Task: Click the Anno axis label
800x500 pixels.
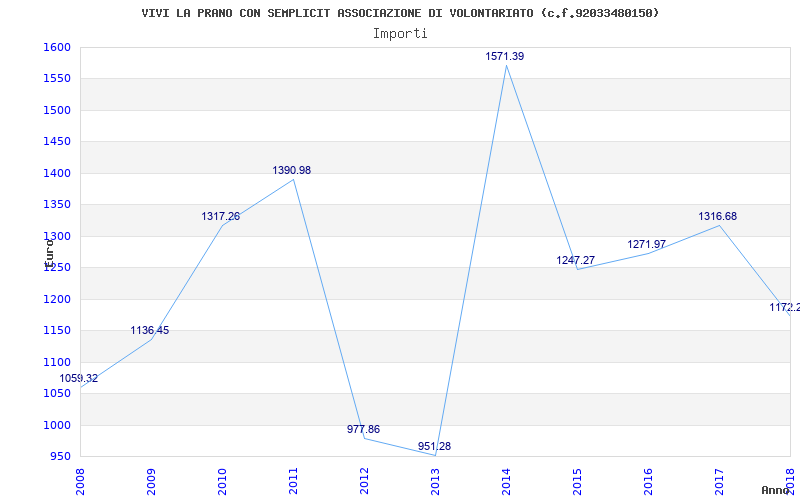Action: click(x=775, y=490)
